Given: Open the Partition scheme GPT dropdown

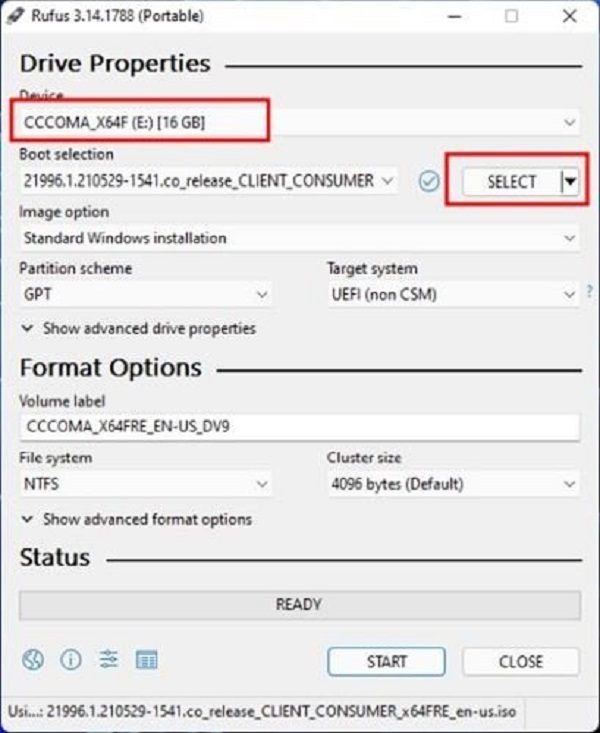Looking at the screenshot, I should pos(145,295).
